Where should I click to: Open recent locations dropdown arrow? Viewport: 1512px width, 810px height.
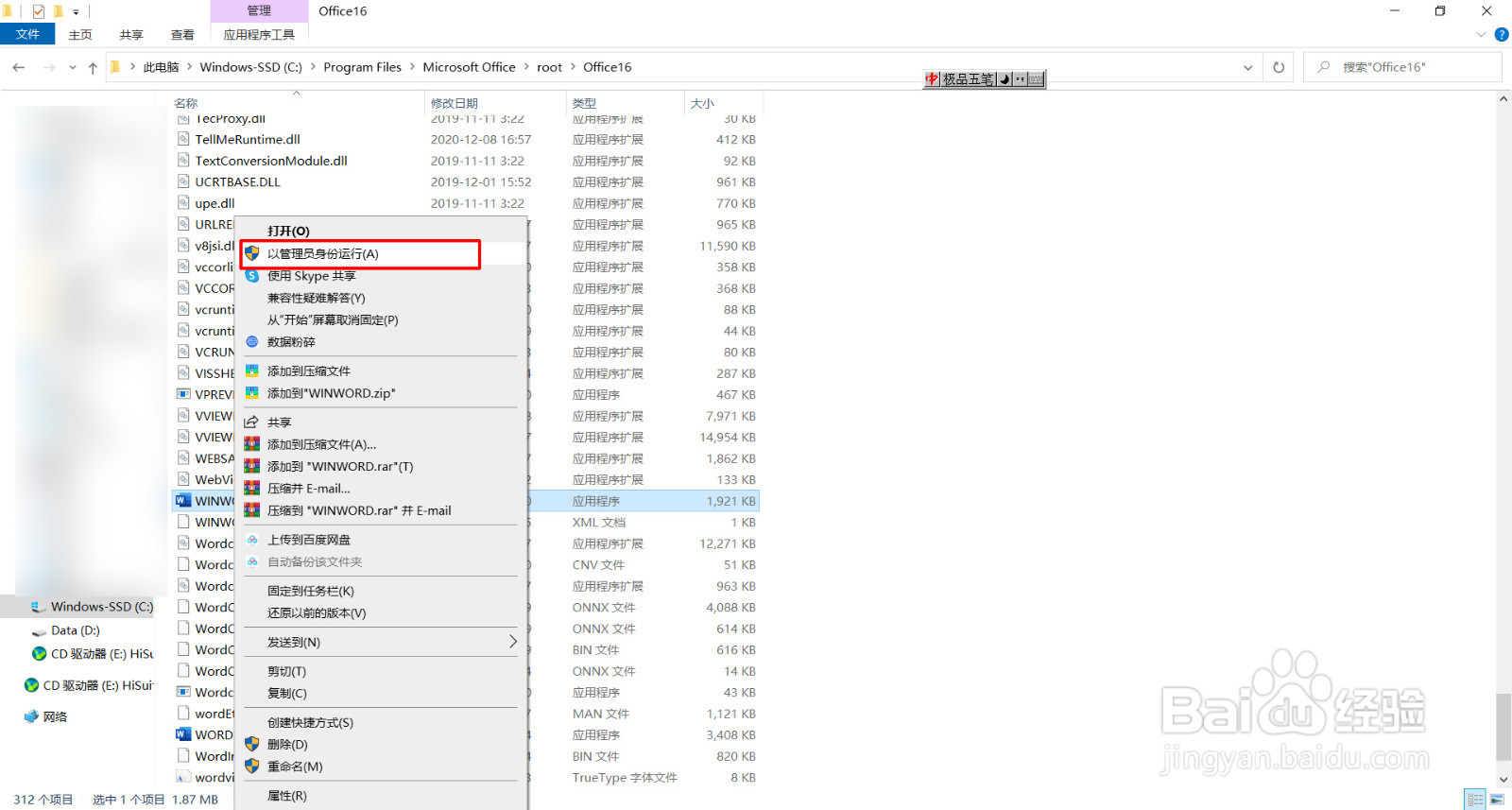point(73,67)
